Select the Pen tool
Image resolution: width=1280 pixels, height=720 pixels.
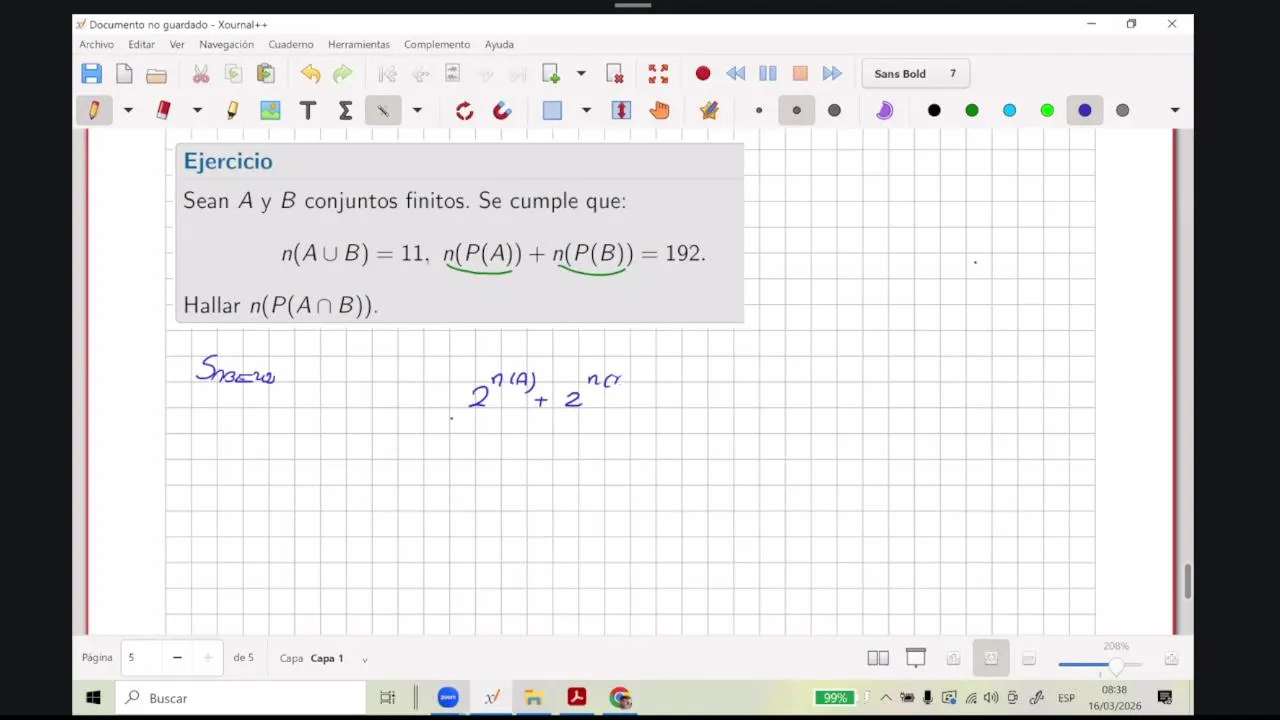94,110
